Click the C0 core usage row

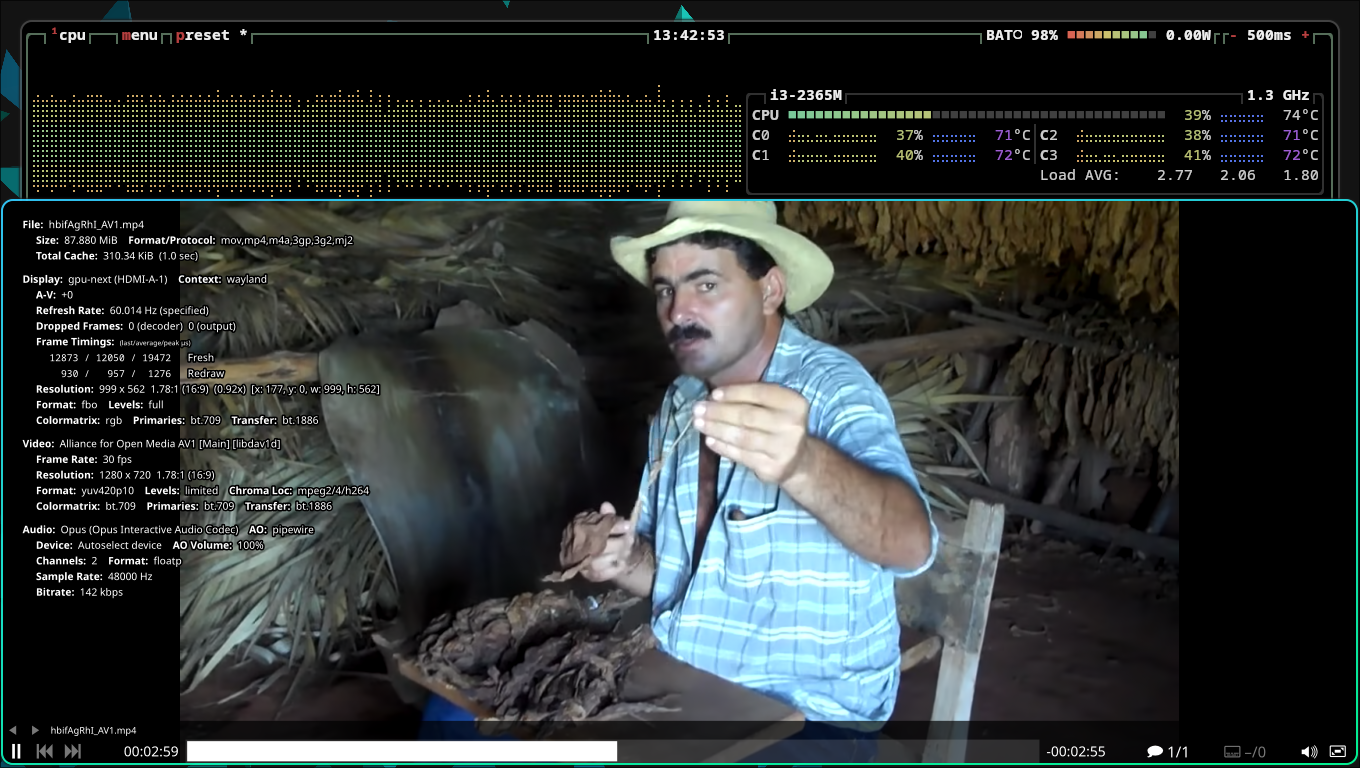pyautogui.click(x=891, y=135)
